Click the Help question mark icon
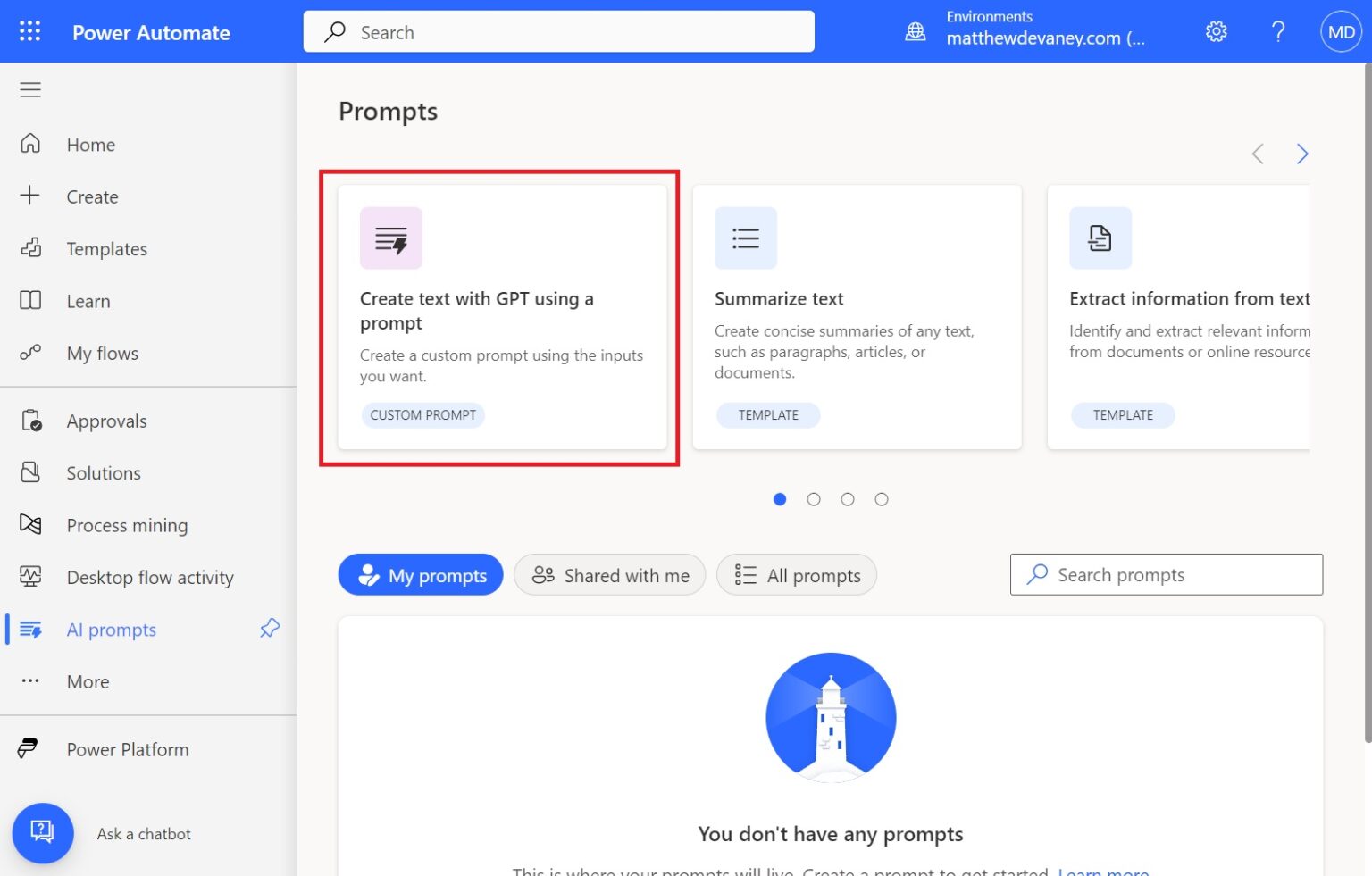 (x=1277, y=30)
